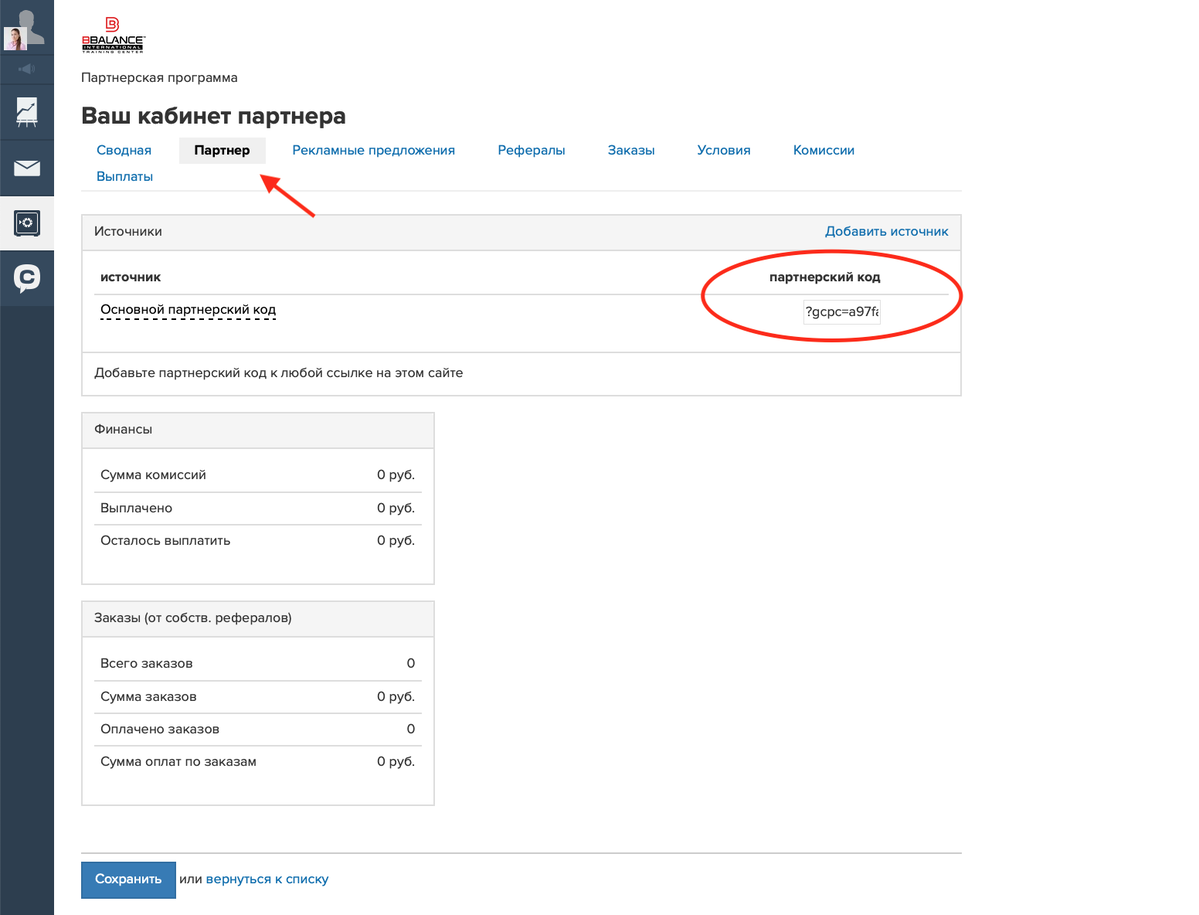
Task: Follow the вернуться к списку link
Action: (x=267, y=879)
